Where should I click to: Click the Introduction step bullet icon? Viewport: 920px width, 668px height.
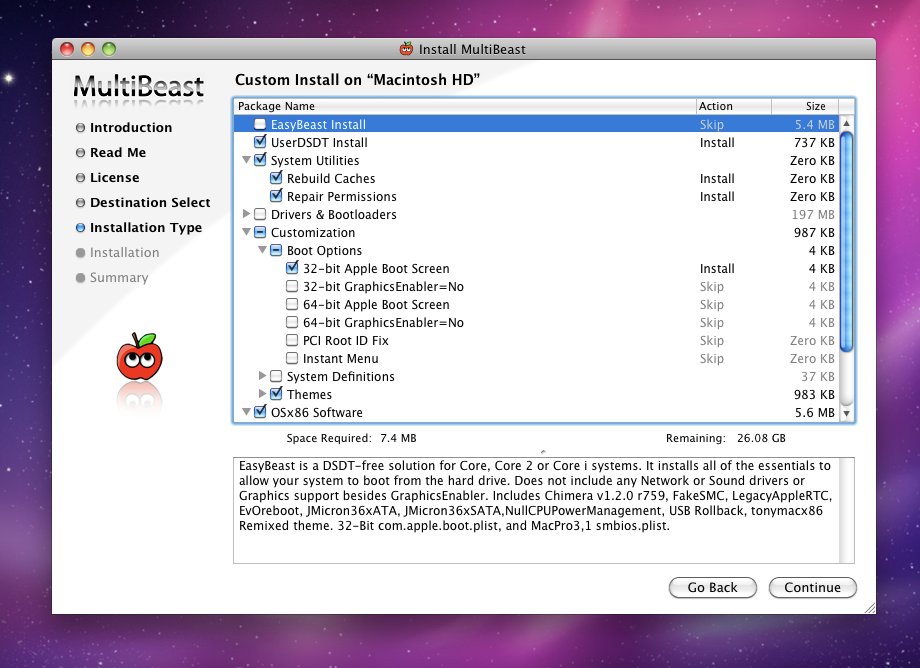click(80, 128)
